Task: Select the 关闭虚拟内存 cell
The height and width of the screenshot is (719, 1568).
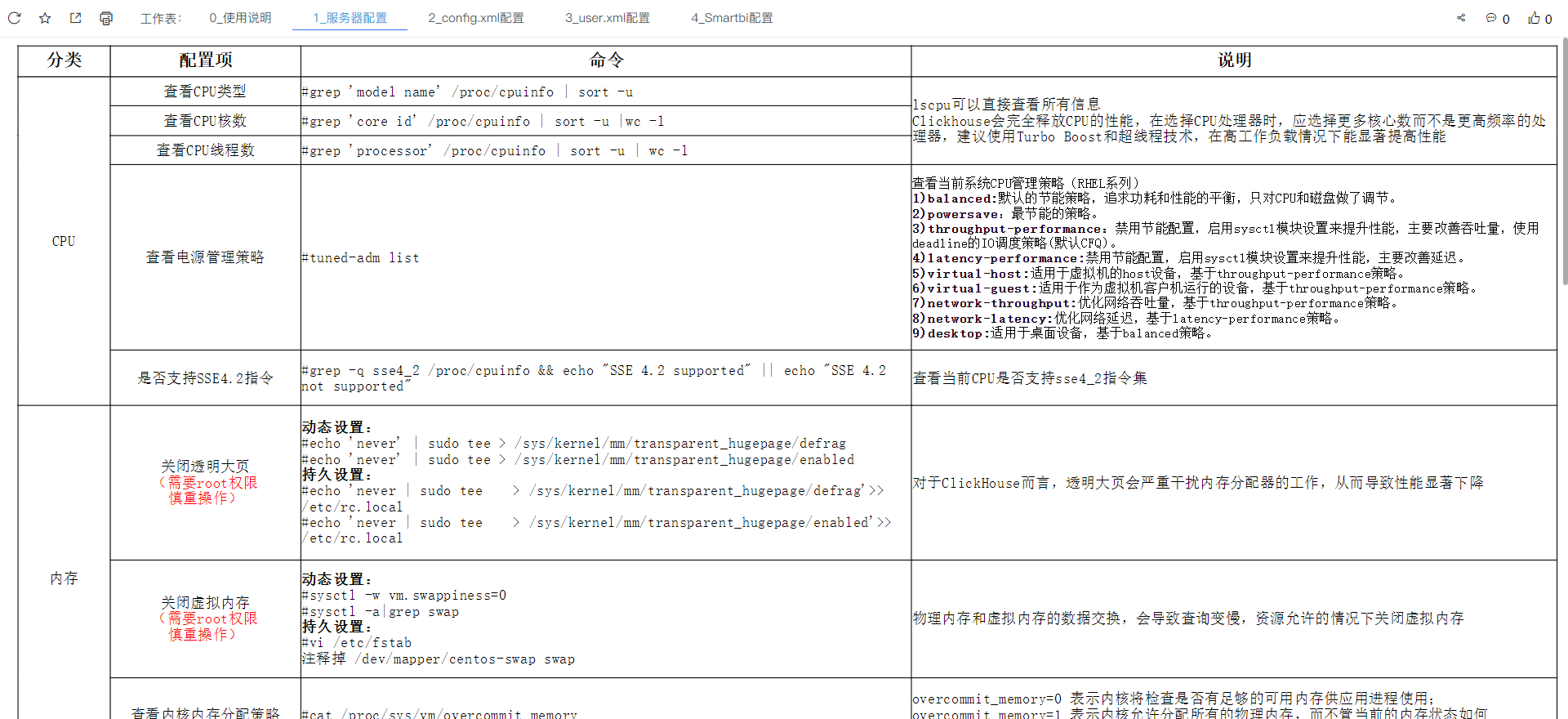Action: click(206, 619)
